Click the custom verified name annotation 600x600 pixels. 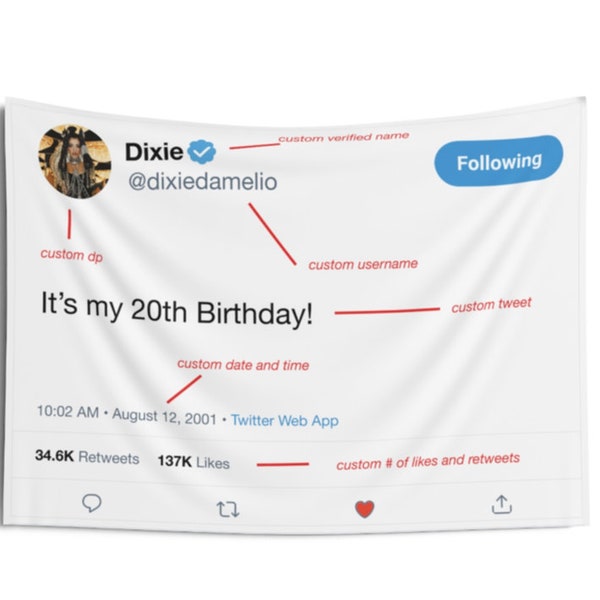(344, 137)
